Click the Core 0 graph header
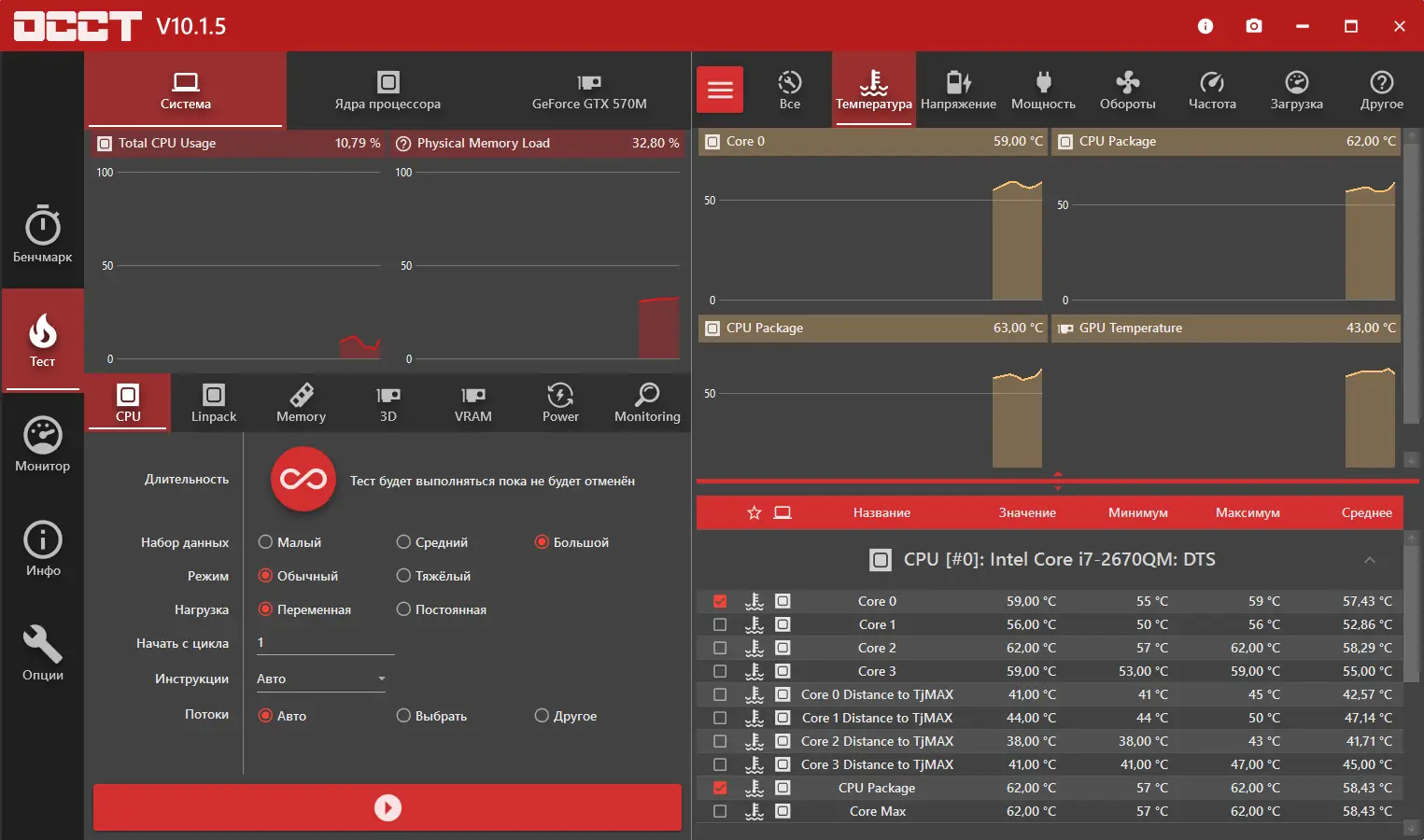Viewport: 1424px width, 840px height. coord(872,141)
